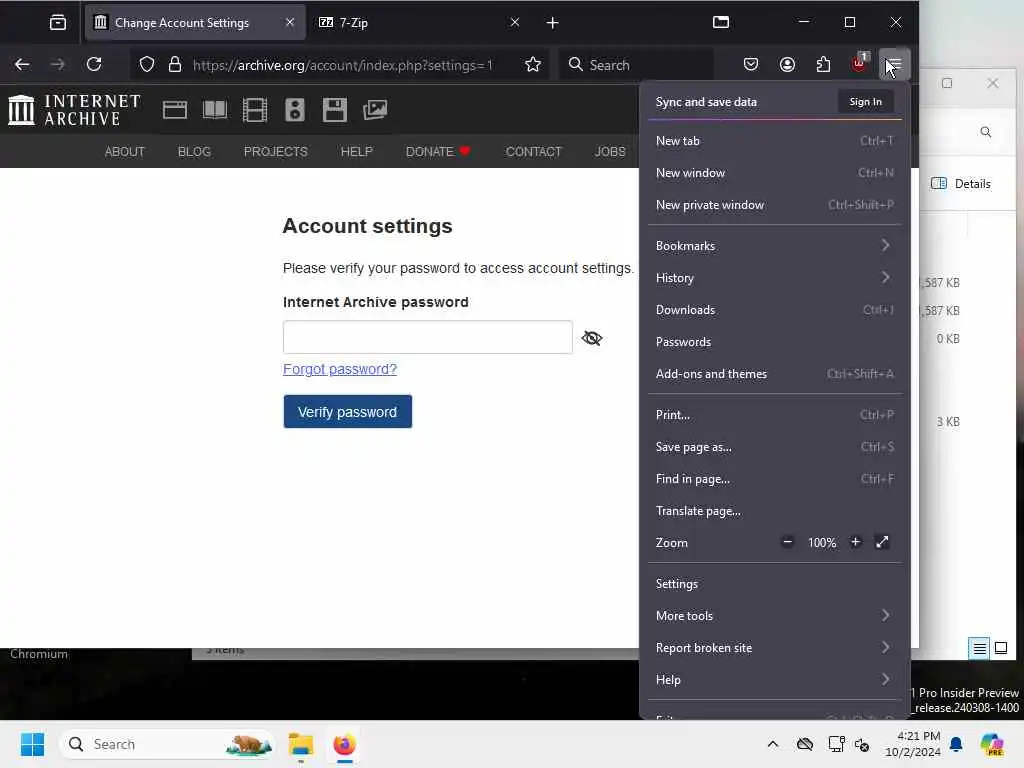The height and width of the screenshot is (768, 1024).
Task: Open Add-ons and themes
Action: pyautogui.click(x=775, y=374)
